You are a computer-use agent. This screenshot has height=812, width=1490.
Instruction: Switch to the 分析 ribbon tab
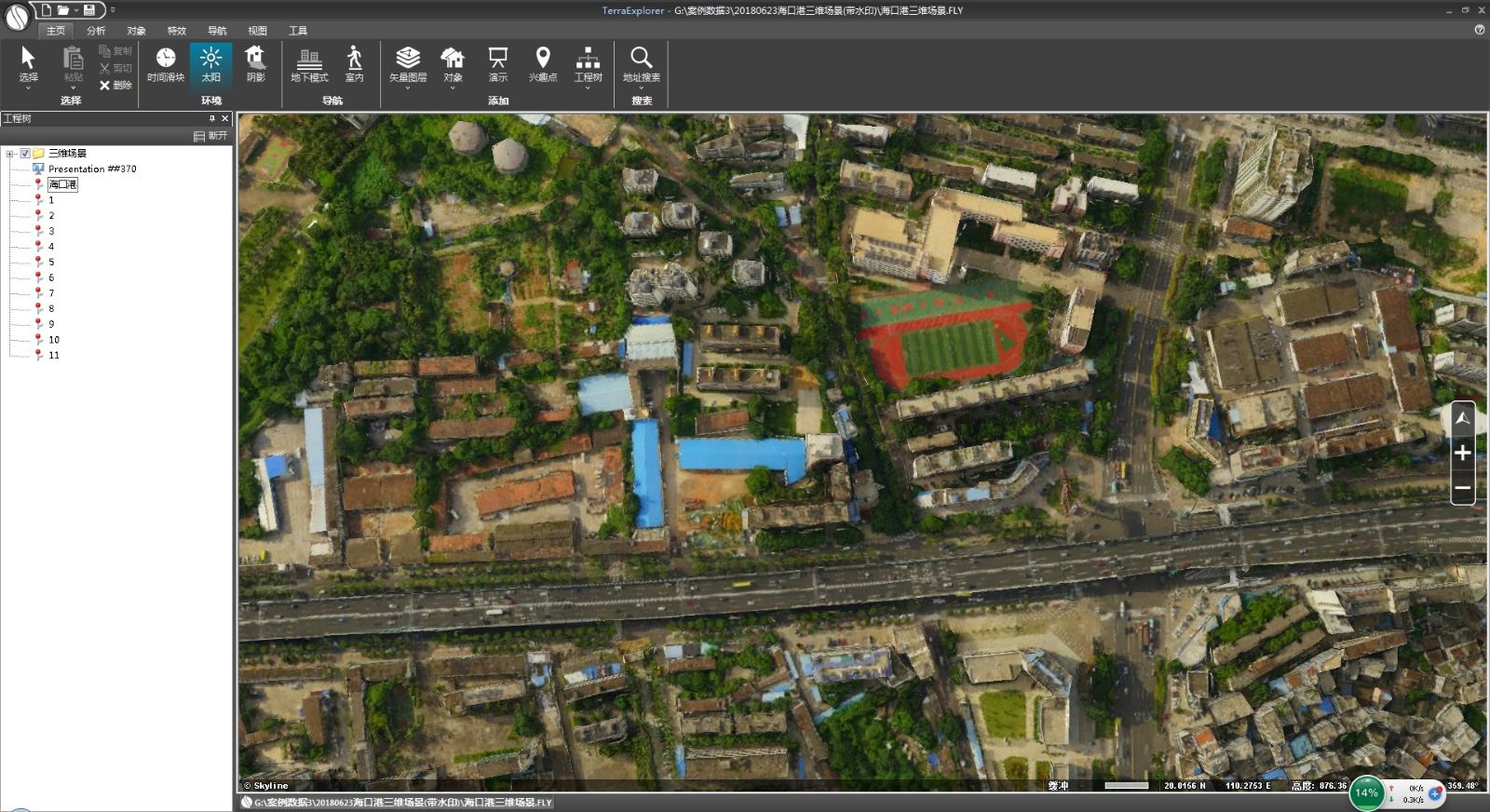tap(96, 31)
